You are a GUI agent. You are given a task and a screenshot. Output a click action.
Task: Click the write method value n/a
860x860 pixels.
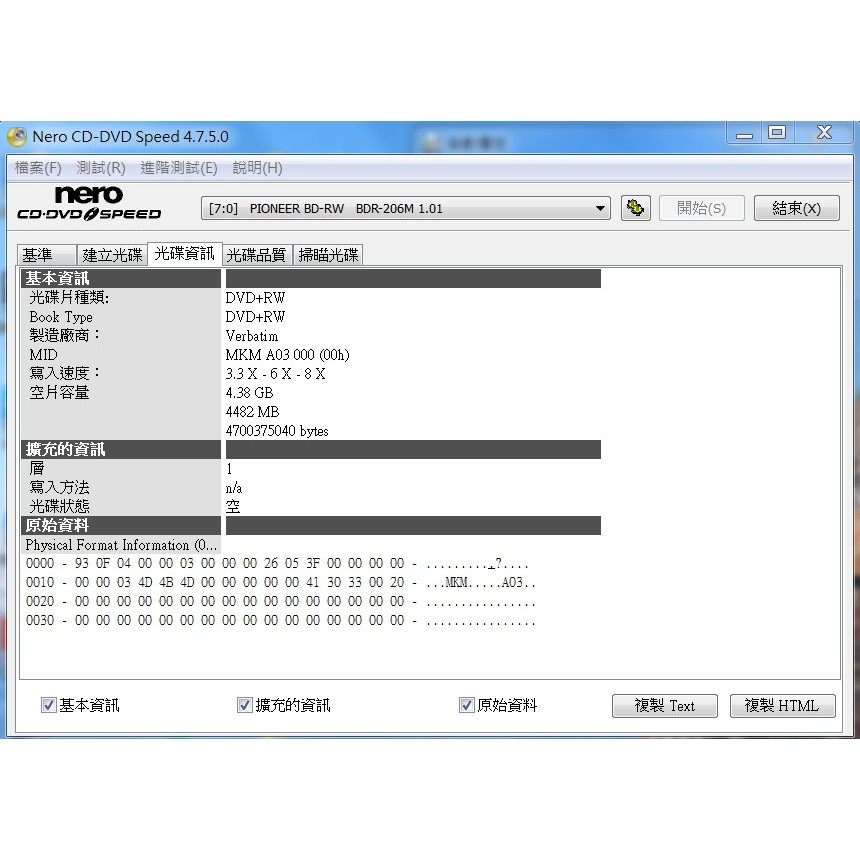pos(234,488)
